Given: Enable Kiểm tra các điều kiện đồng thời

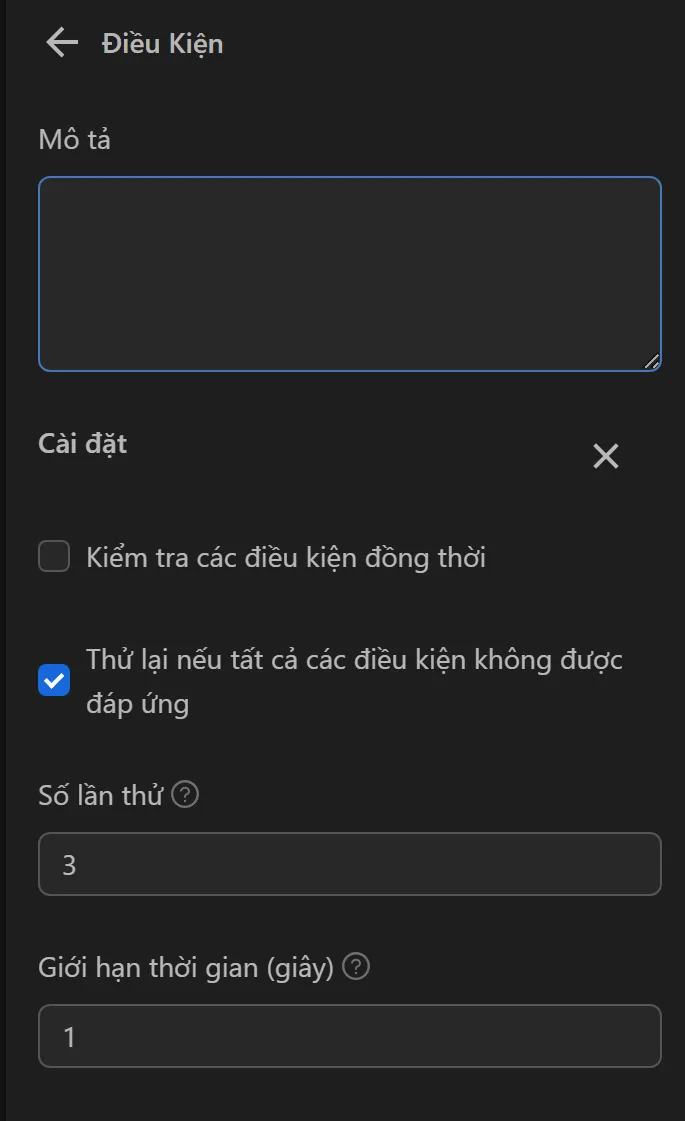Looking at the screenshot, I should pyautogui.click(x=53, y=557).
